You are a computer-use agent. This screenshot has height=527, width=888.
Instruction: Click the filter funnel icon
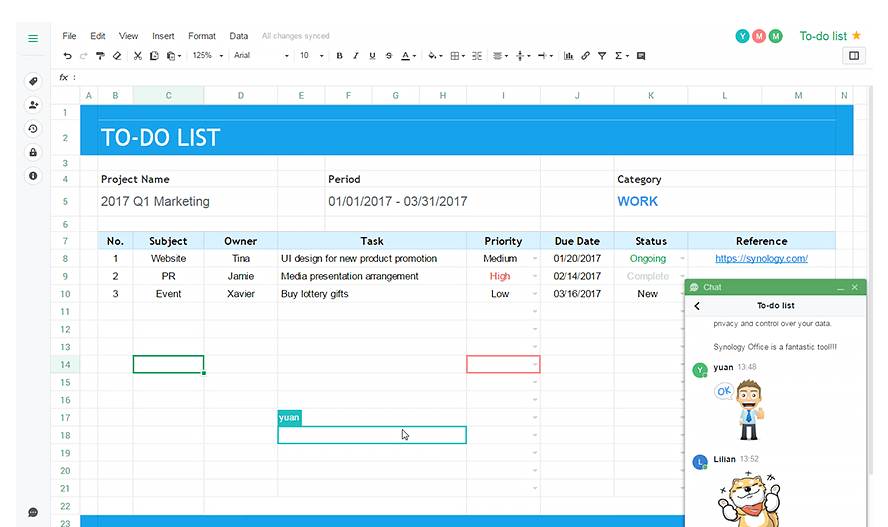pos(602,55)
